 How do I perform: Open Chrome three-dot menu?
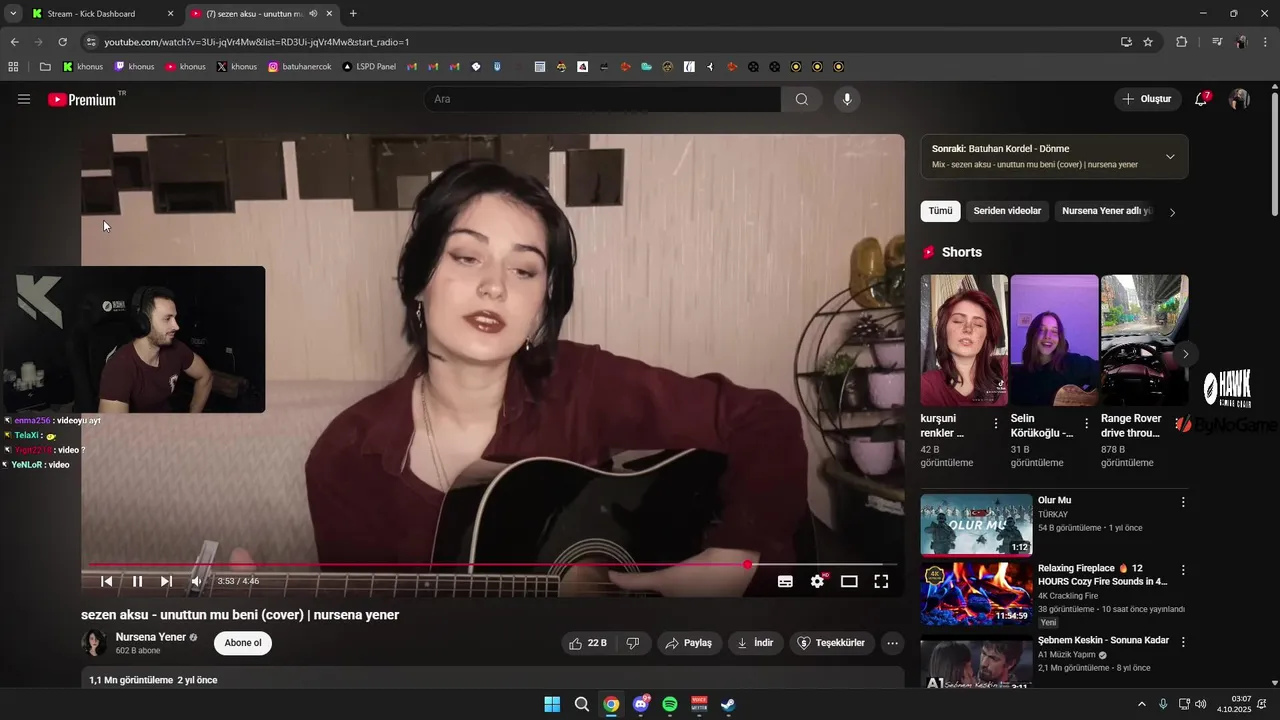(1266, 42)
